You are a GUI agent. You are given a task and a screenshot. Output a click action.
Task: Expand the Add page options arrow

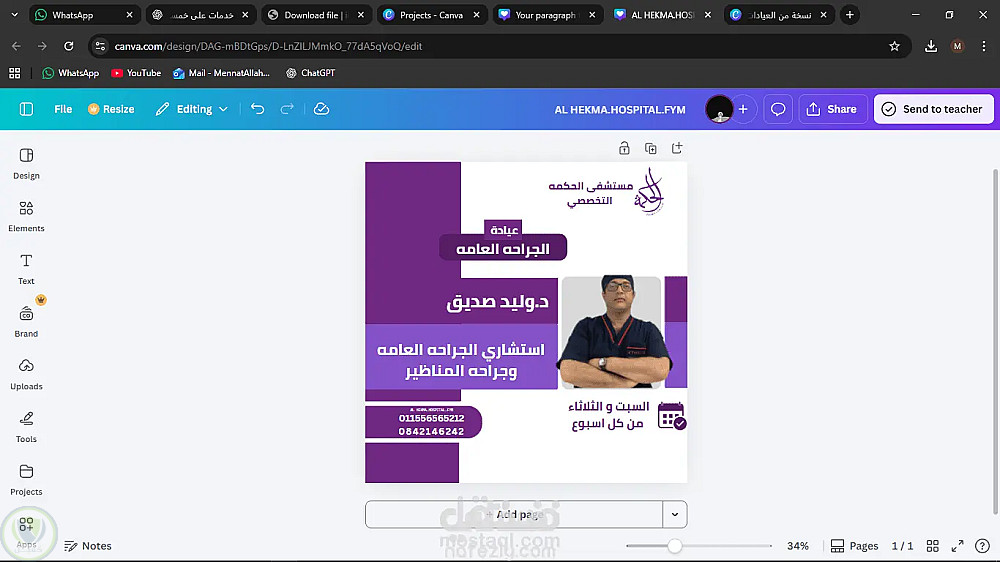coord(675,514)
